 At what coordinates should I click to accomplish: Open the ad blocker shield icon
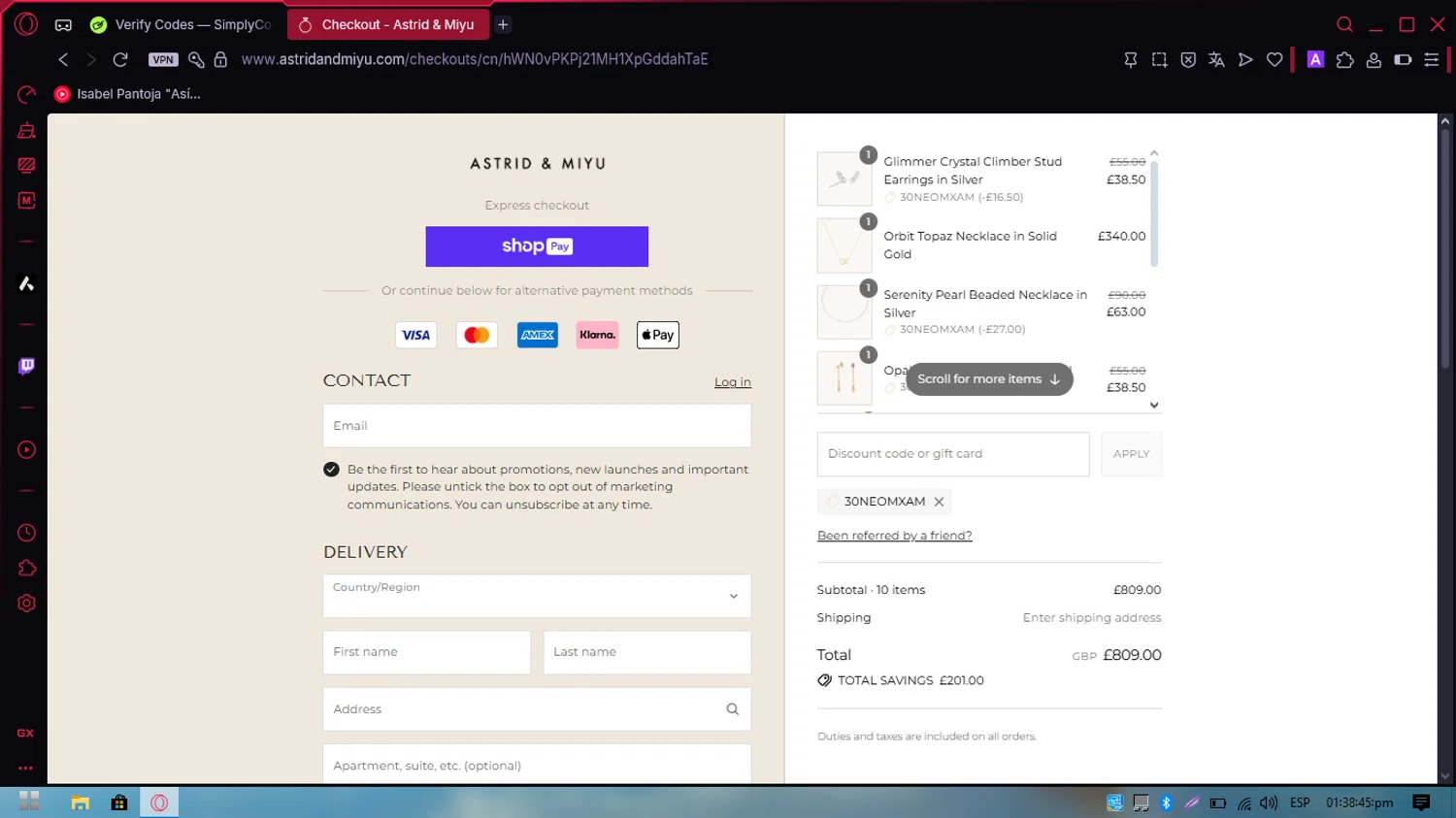[x=1188, y=60]
